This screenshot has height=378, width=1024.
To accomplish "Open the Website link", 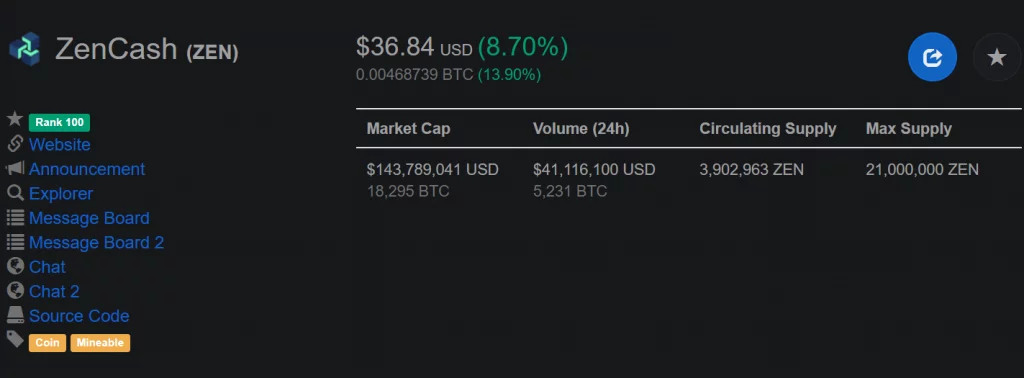I will pos(59,144).
